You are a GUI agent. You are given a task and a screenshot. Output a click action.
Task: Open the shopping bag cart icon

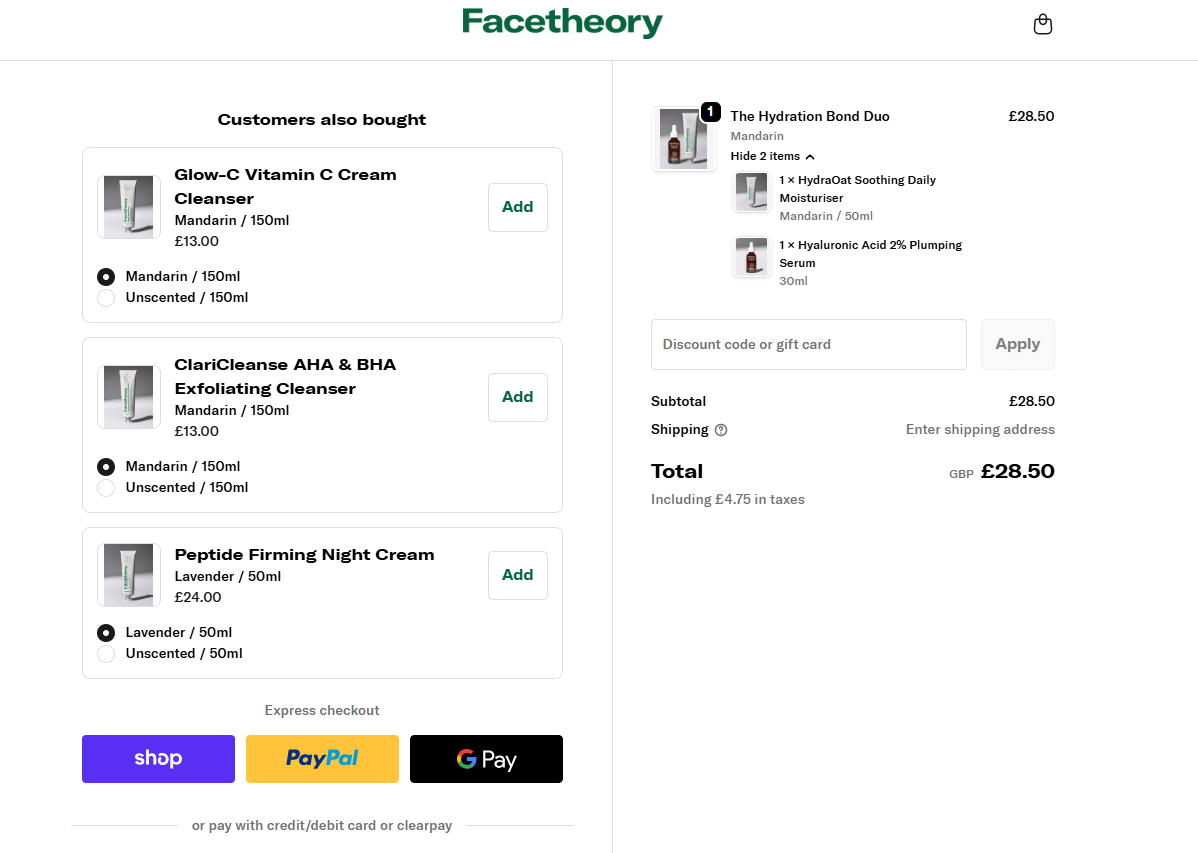click(1042, 25)
